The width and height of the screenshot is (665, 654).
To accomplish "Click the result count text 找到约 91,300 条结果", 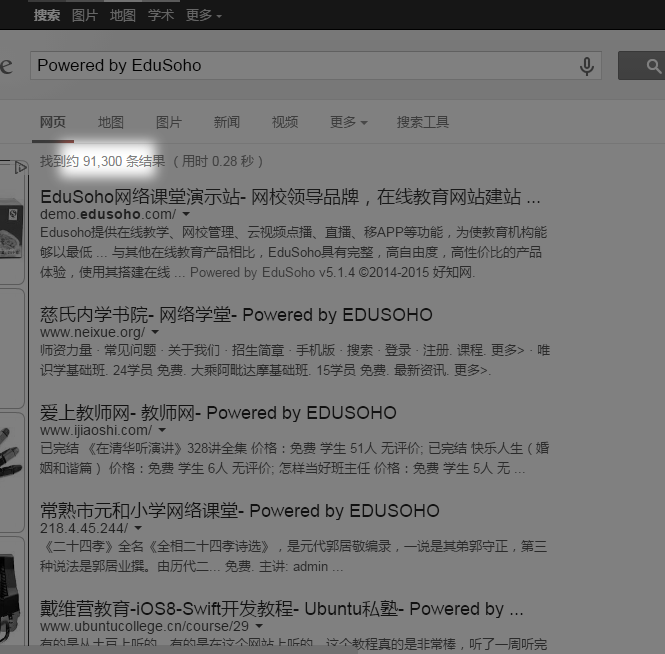I will click(102, 161).
